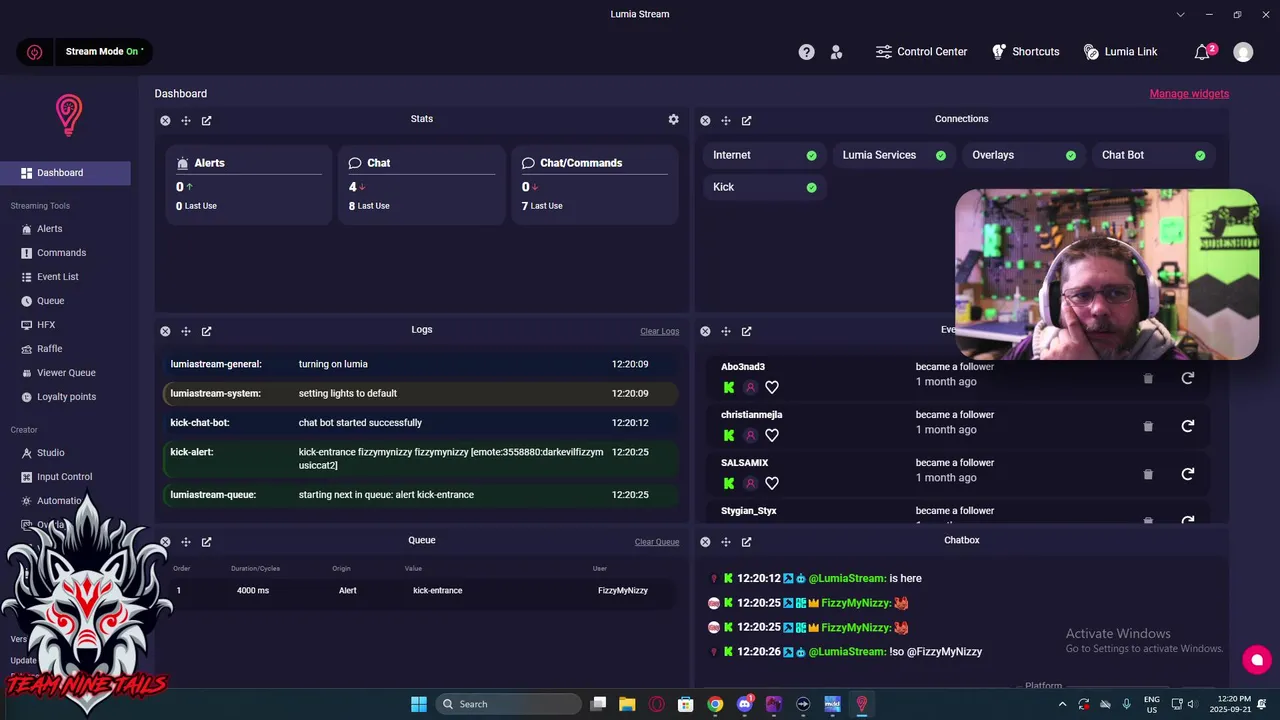Click the Kick icon under christianmejla
Image resolution: width=1280 pixels, height=720 pixels.
729,435
